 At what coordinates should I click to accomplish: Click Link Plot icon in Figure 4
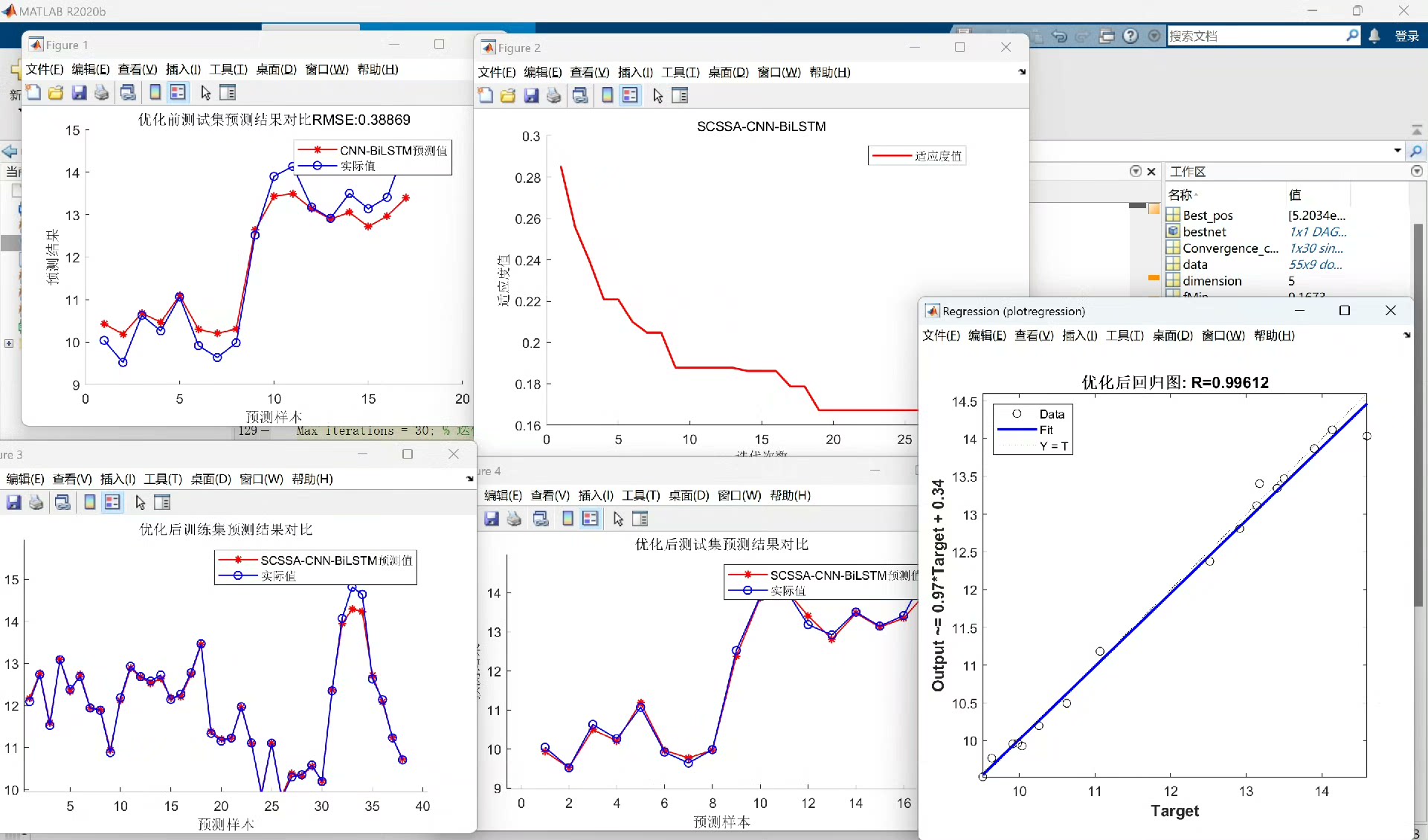(541, 519)
